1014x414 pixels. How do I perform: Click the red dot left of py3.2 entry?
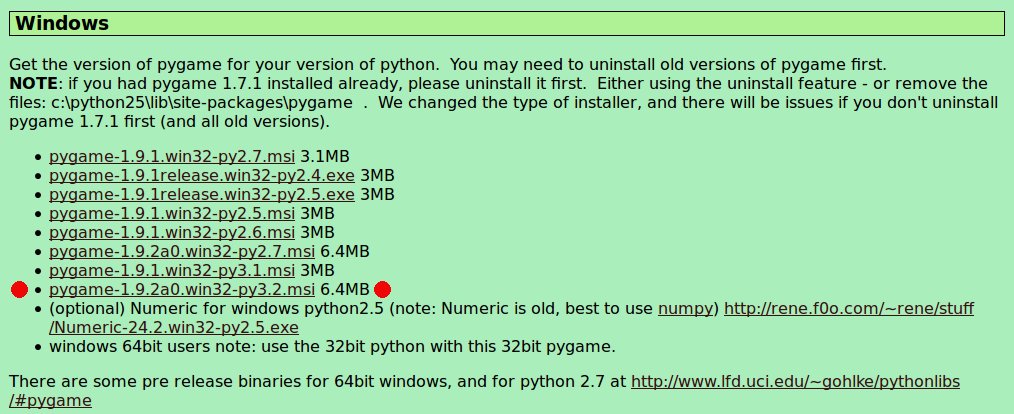click(x=19, y=290)
